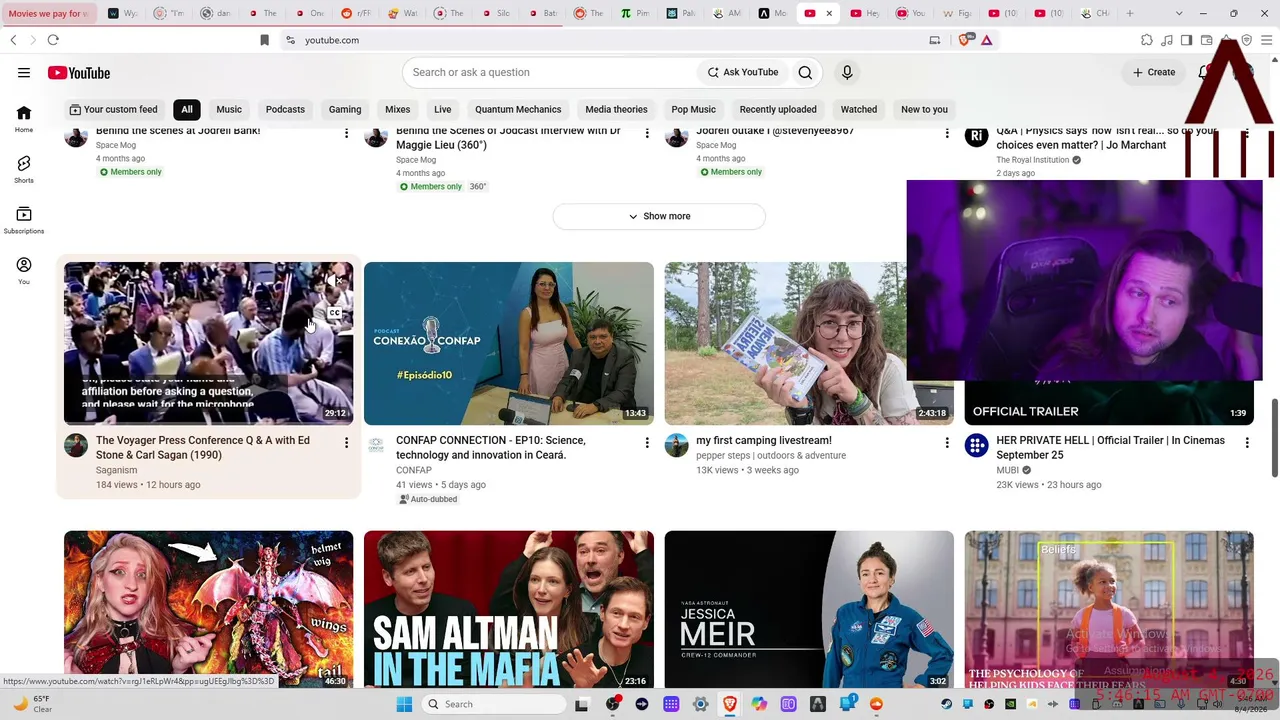Select the New to you chip
Viewport: 1280px width, 720px height.
coord(924,109)
